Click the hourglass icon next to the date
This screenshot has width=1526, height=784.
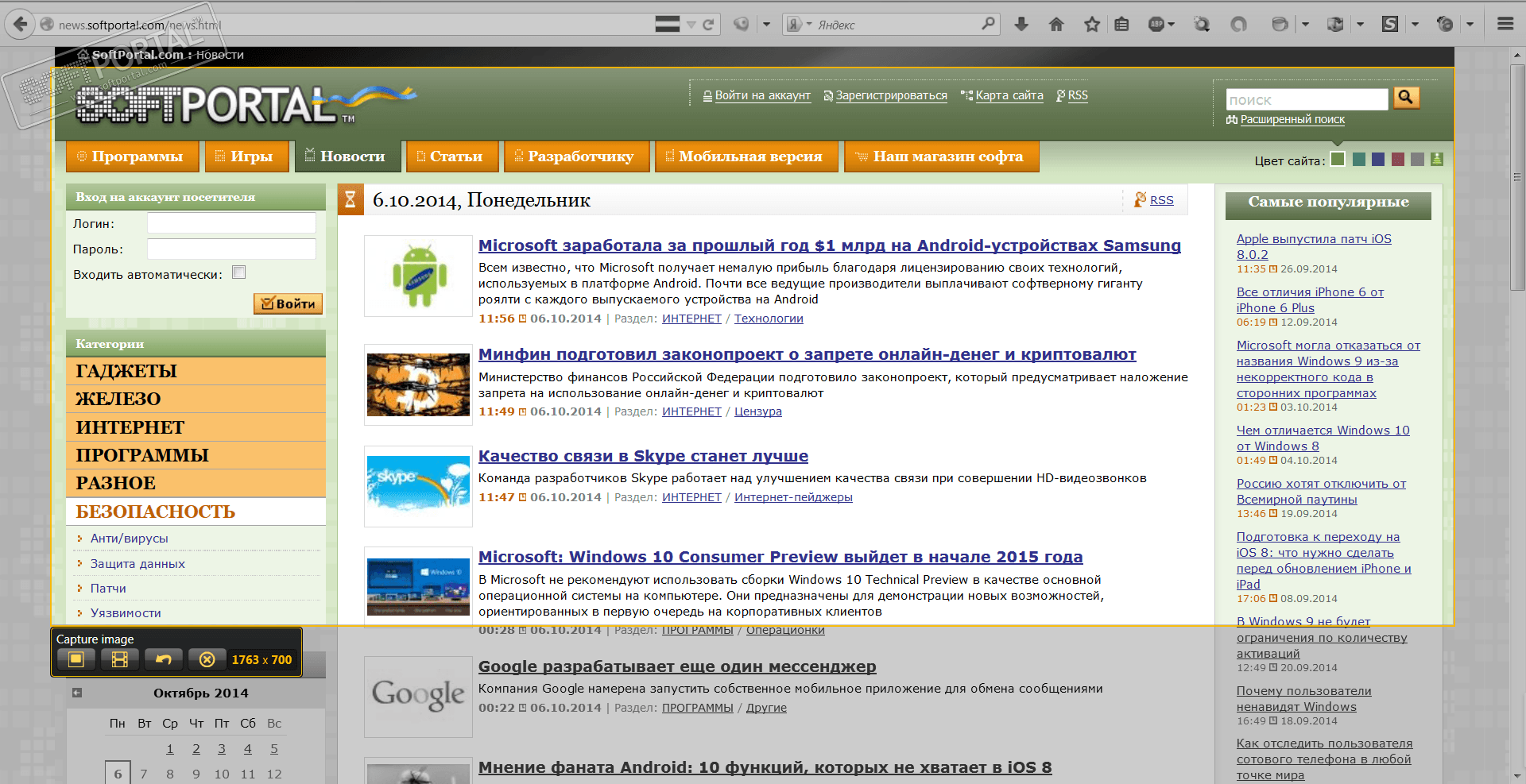(x=351, y=199)
